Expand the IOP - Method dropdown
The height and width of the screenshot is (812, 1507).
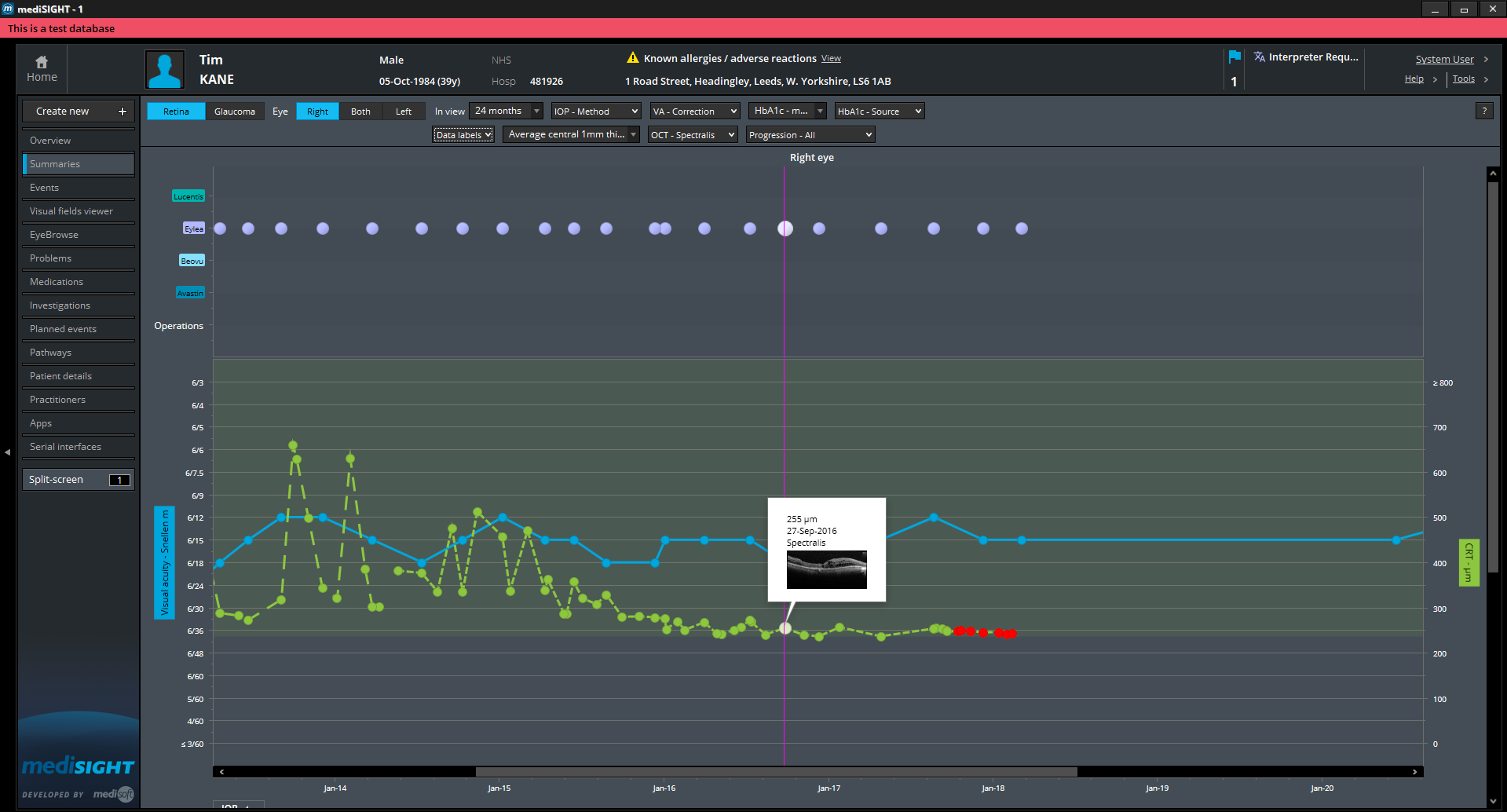point(596,112)
